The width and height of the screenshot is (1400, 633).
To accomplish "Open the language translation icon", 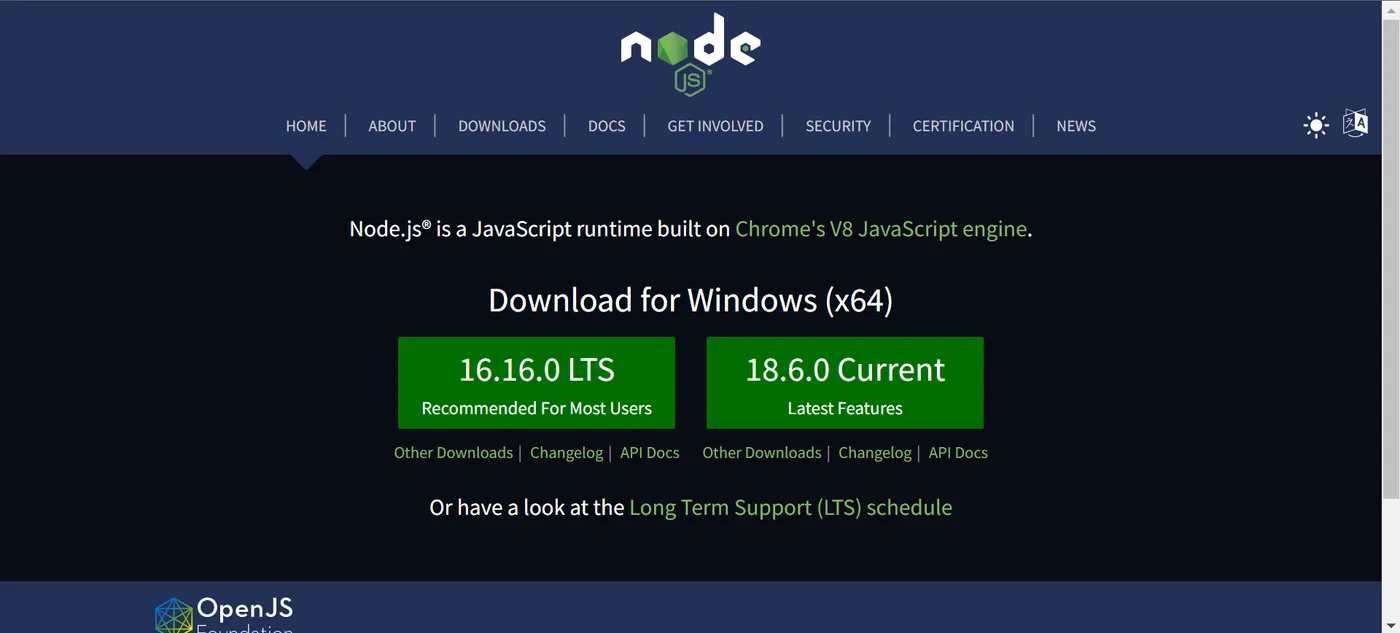I will click(1355, 123).
